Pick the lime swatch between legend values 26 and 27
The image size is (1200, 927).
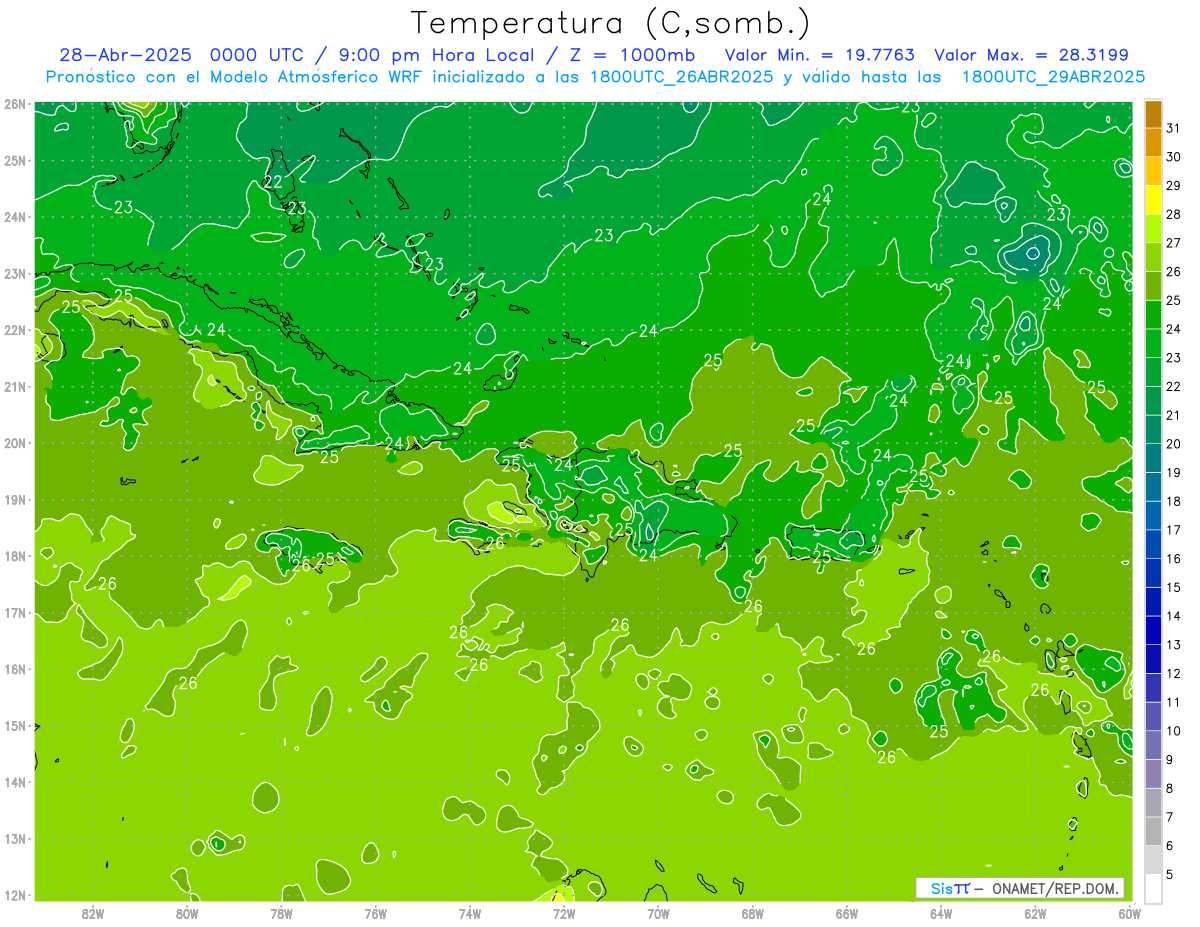(x=1153, y=257)
